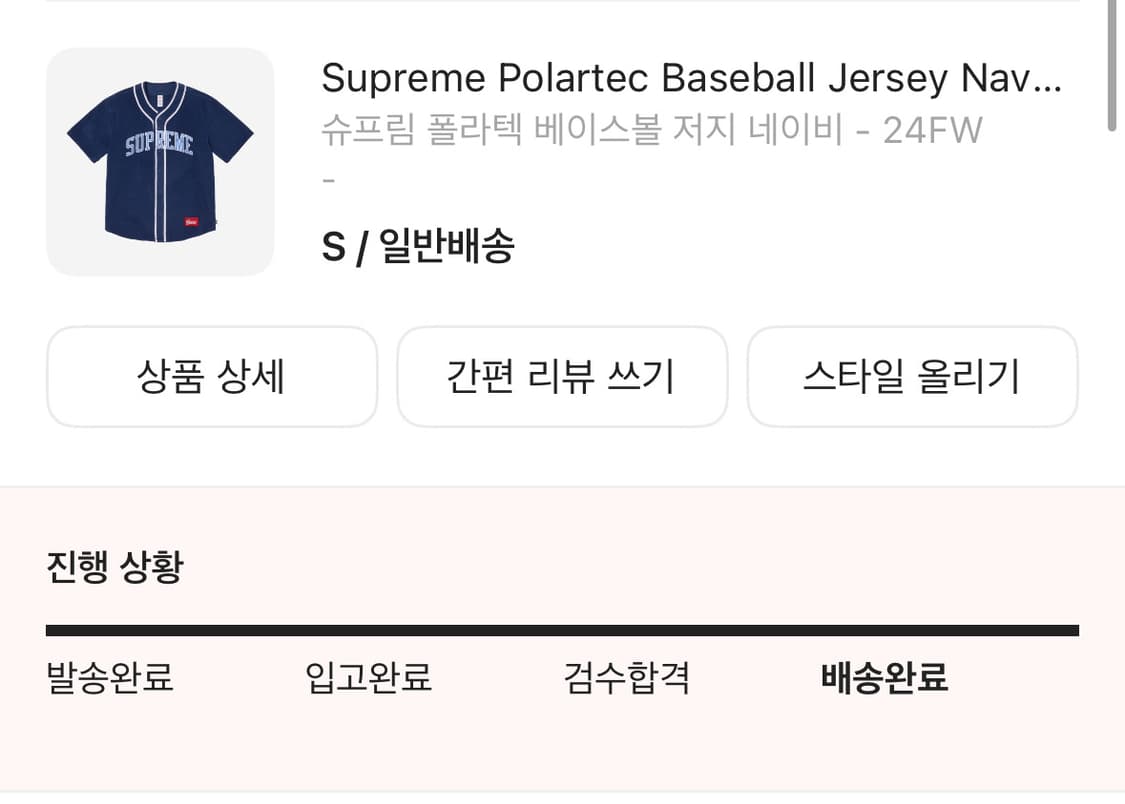This screenshot has width=1125, height=804.
Task: Select the 입고완료 arrival stage label
Action: coord(369,678)
